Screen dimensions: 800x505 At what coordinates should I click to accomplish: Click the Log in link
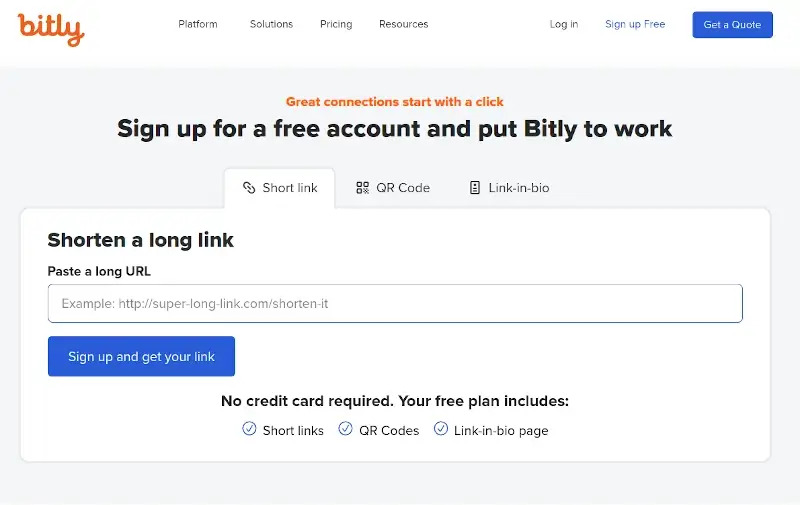pos(564,24)
